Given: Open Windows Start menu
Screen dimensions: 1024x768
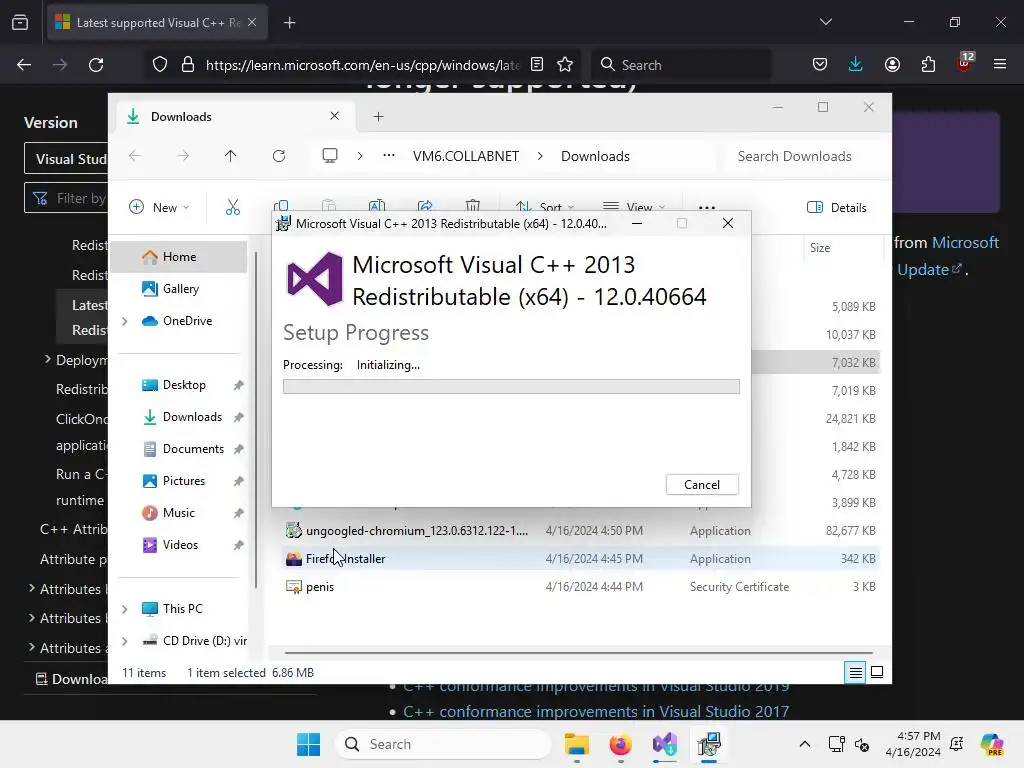Looking at the screenshot, I should 308,744.
